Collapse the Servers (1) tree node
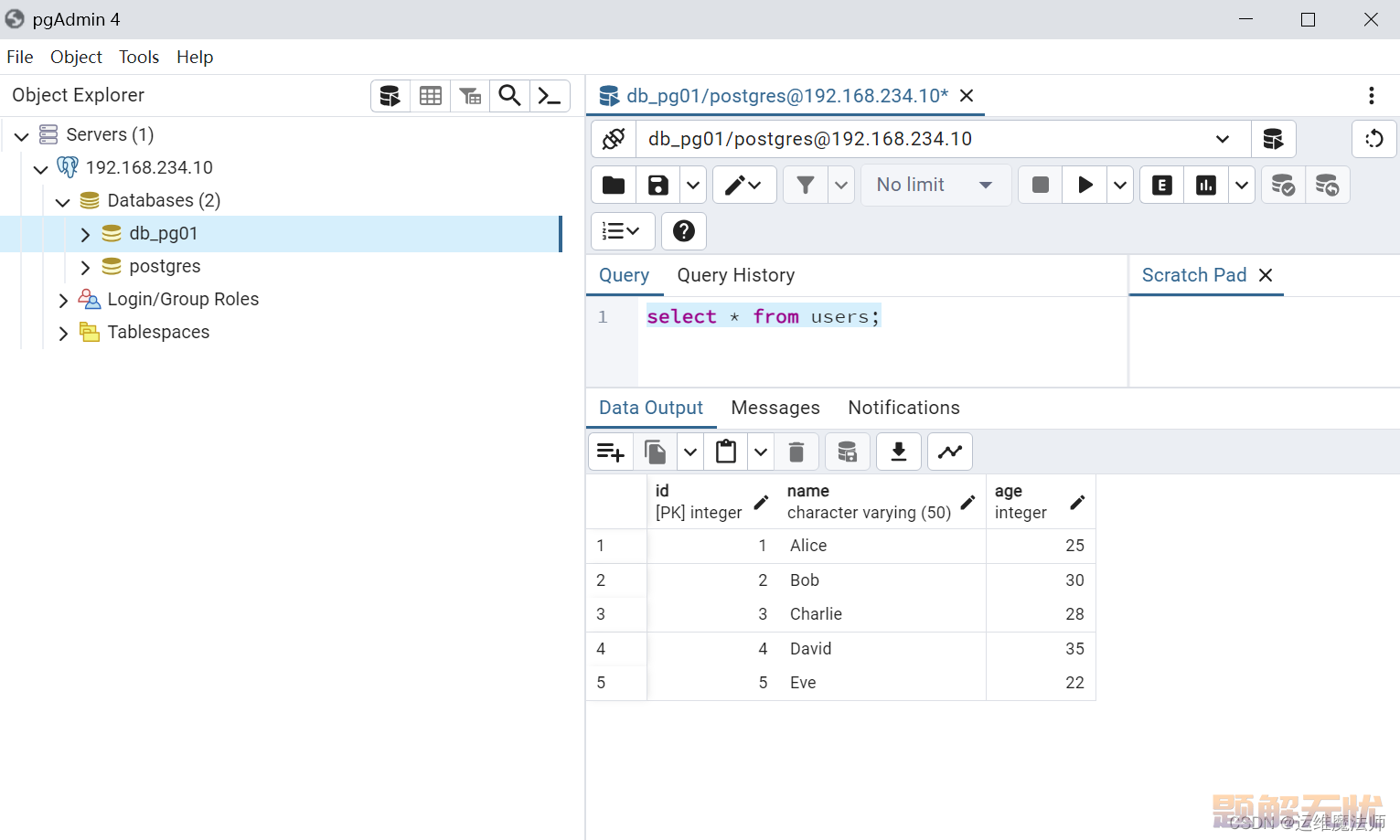The image size is (1400, 840). coord(22,135)
